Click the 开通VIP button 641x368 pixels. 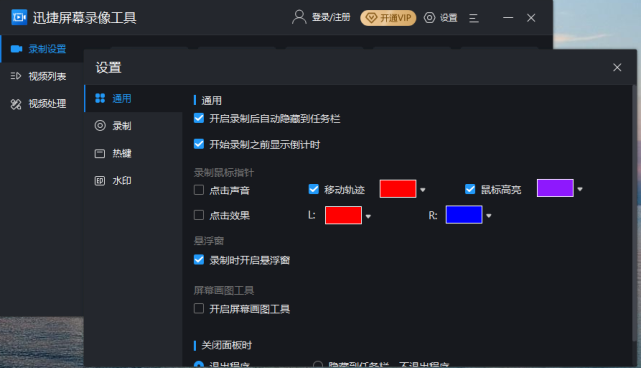388,18
